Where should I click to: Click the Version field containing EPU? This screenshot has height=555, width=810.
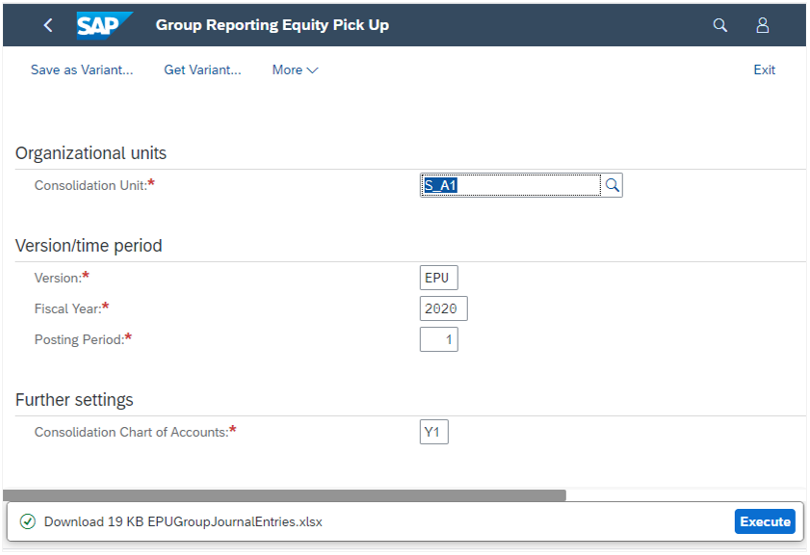[x=439, y=278]
